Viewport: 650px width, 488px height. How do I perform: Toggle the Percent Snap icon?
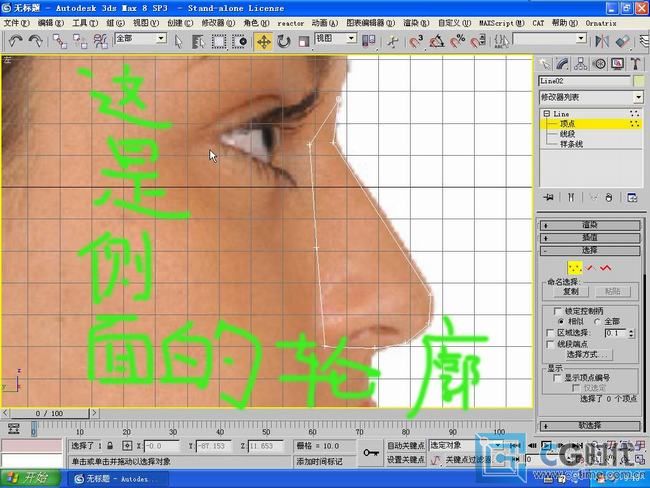coord(457,41)
